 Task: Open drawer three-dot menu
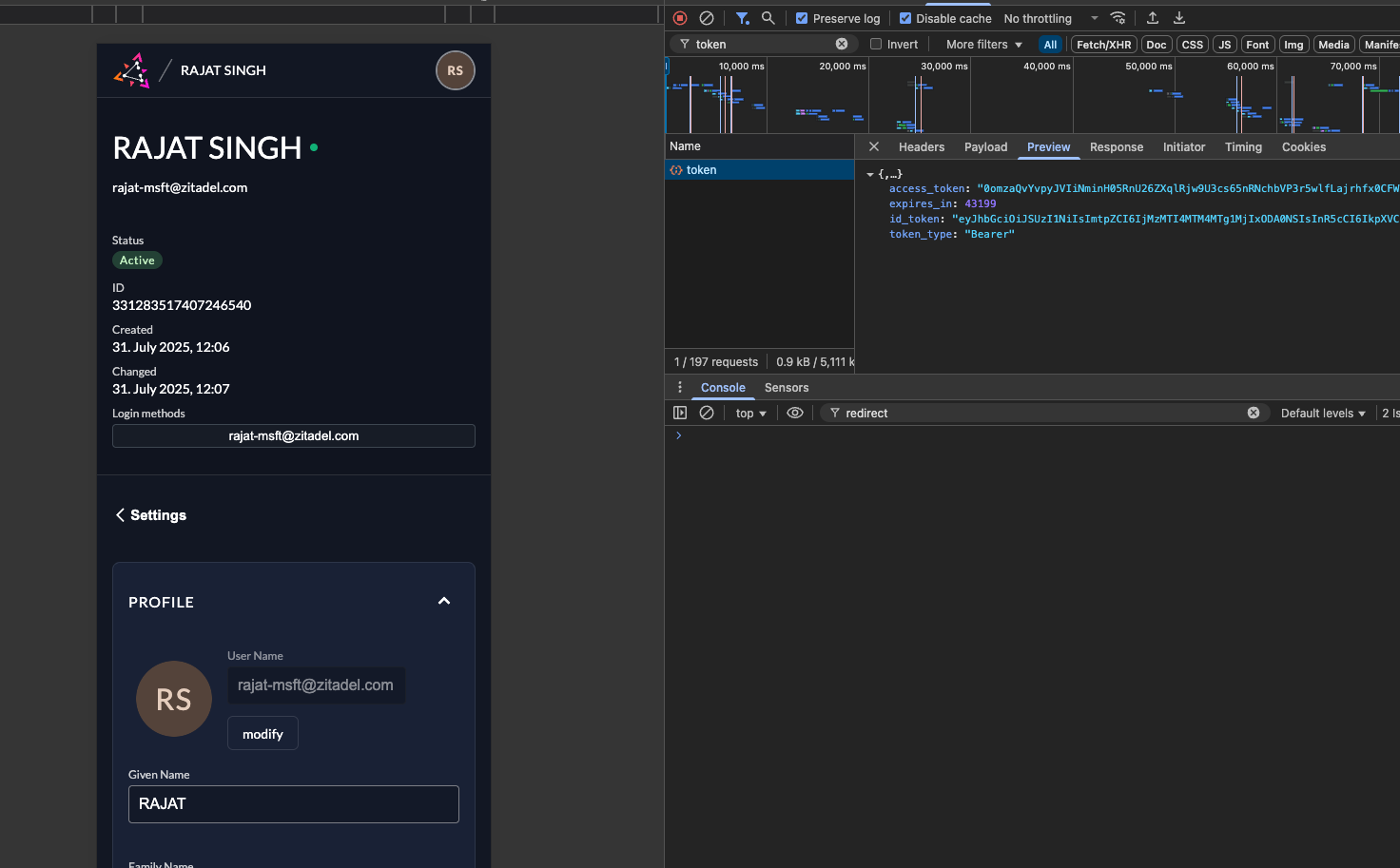point(679,387)
